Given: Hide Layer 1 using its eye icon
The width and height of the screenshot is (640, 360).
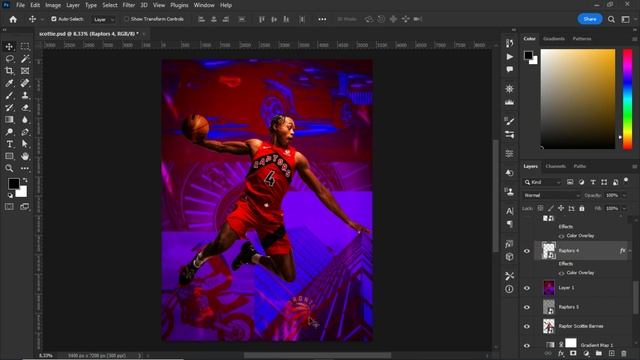Looking at the screenshot, I should click(x=527, y=288).
